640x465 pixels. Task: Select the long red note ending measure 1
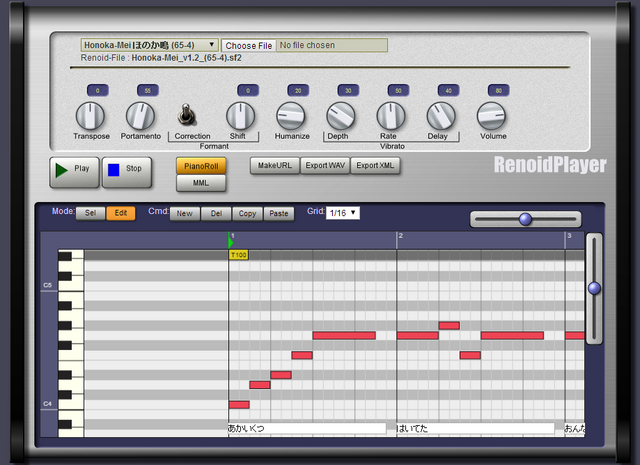[344, 336]
